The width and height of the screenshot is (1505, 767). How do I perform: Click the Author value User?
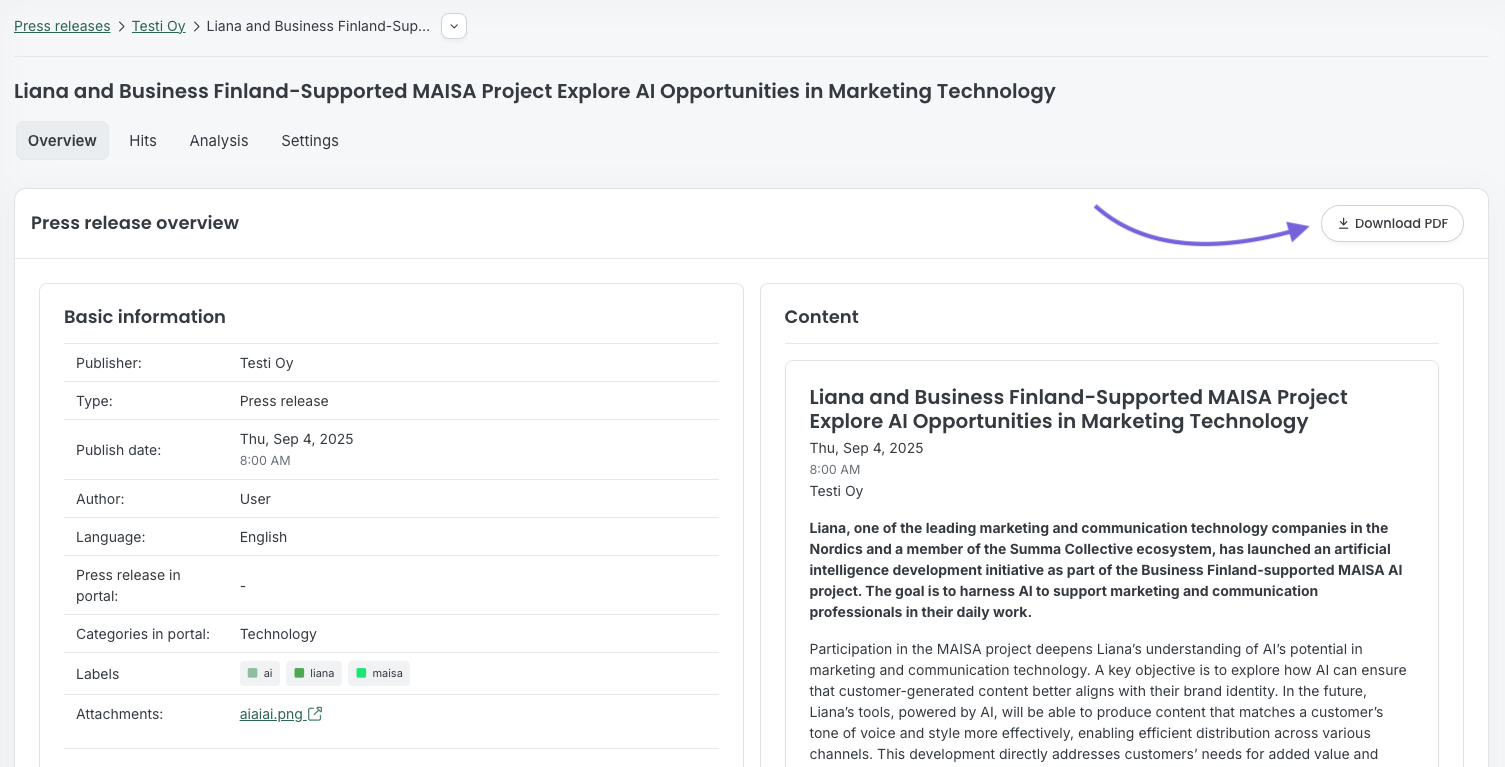pos(255,499)
